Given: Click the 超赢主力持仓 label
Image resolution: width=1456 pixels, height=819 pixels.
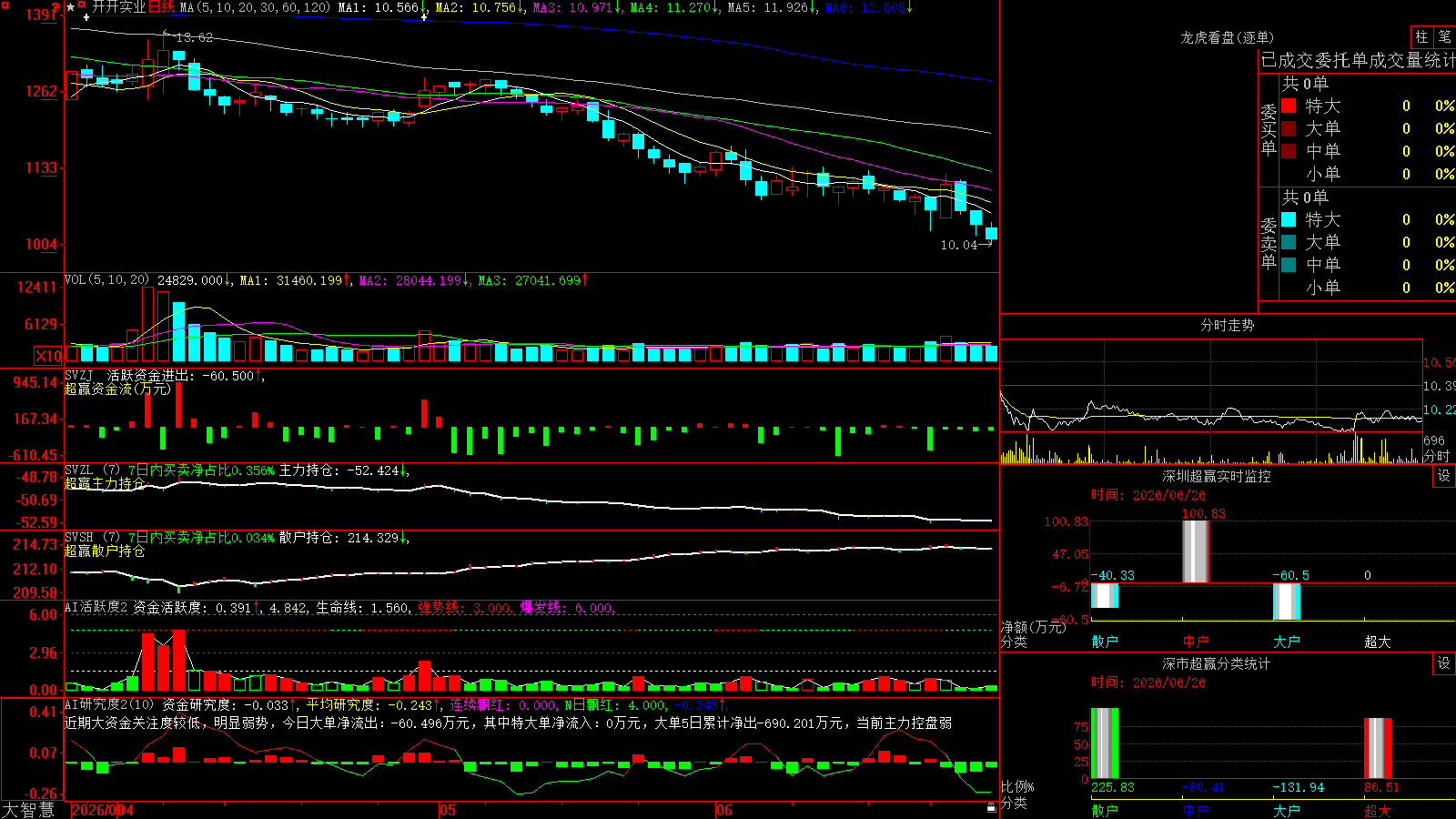Looking at the screenshot, I should (105, 483).
